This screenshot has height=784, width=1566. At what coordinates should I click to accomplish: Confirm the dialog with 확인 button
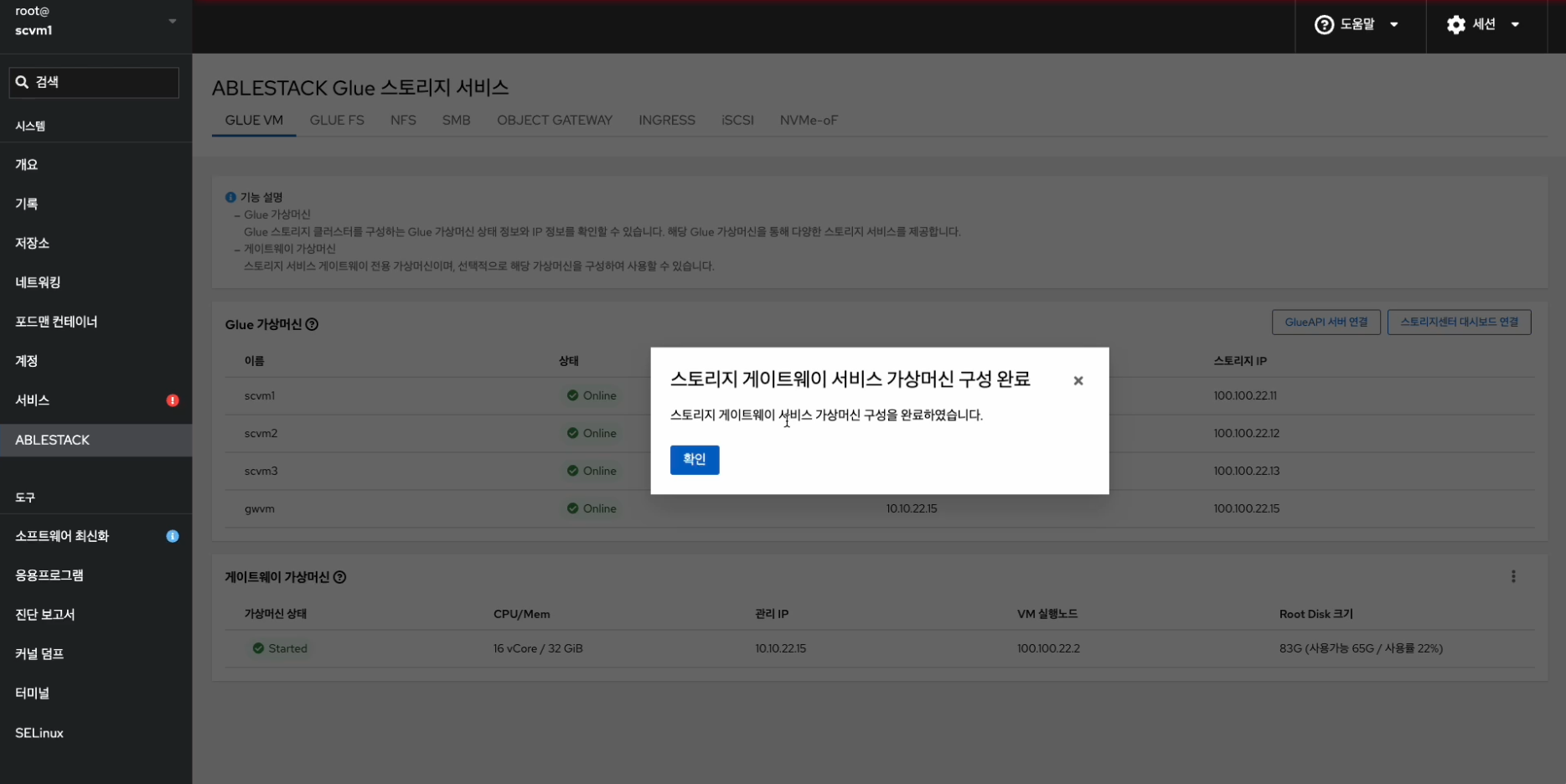[x=695, y=460]
